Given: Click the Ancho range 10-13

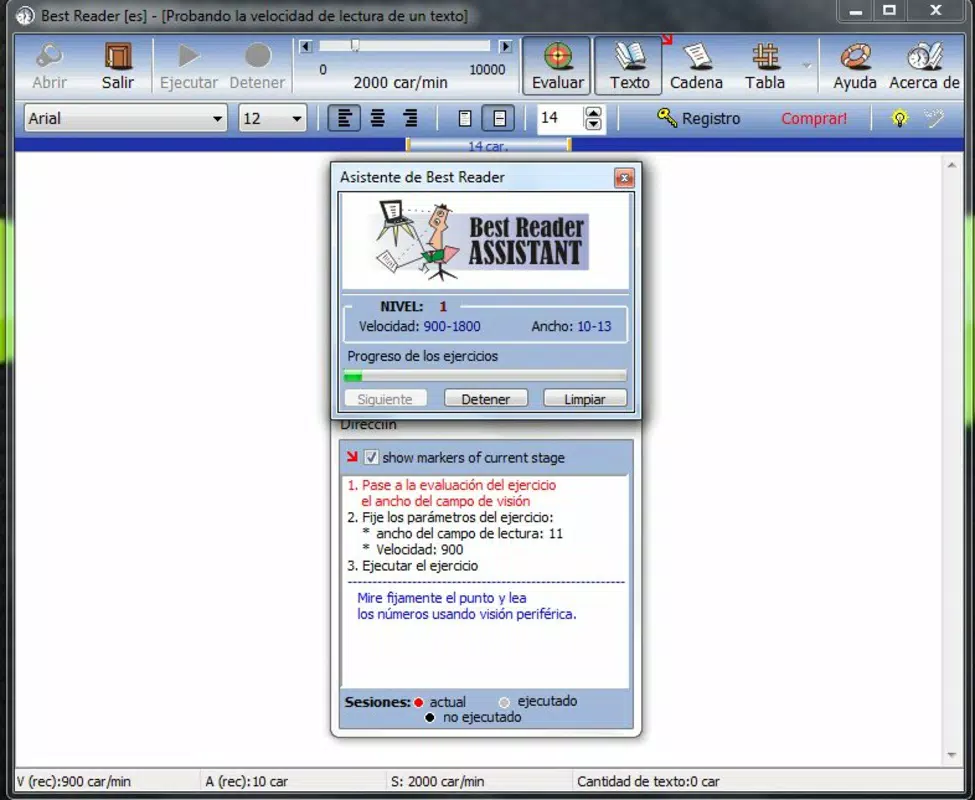Looking at the screenshot, I should (x=594, y=326).
